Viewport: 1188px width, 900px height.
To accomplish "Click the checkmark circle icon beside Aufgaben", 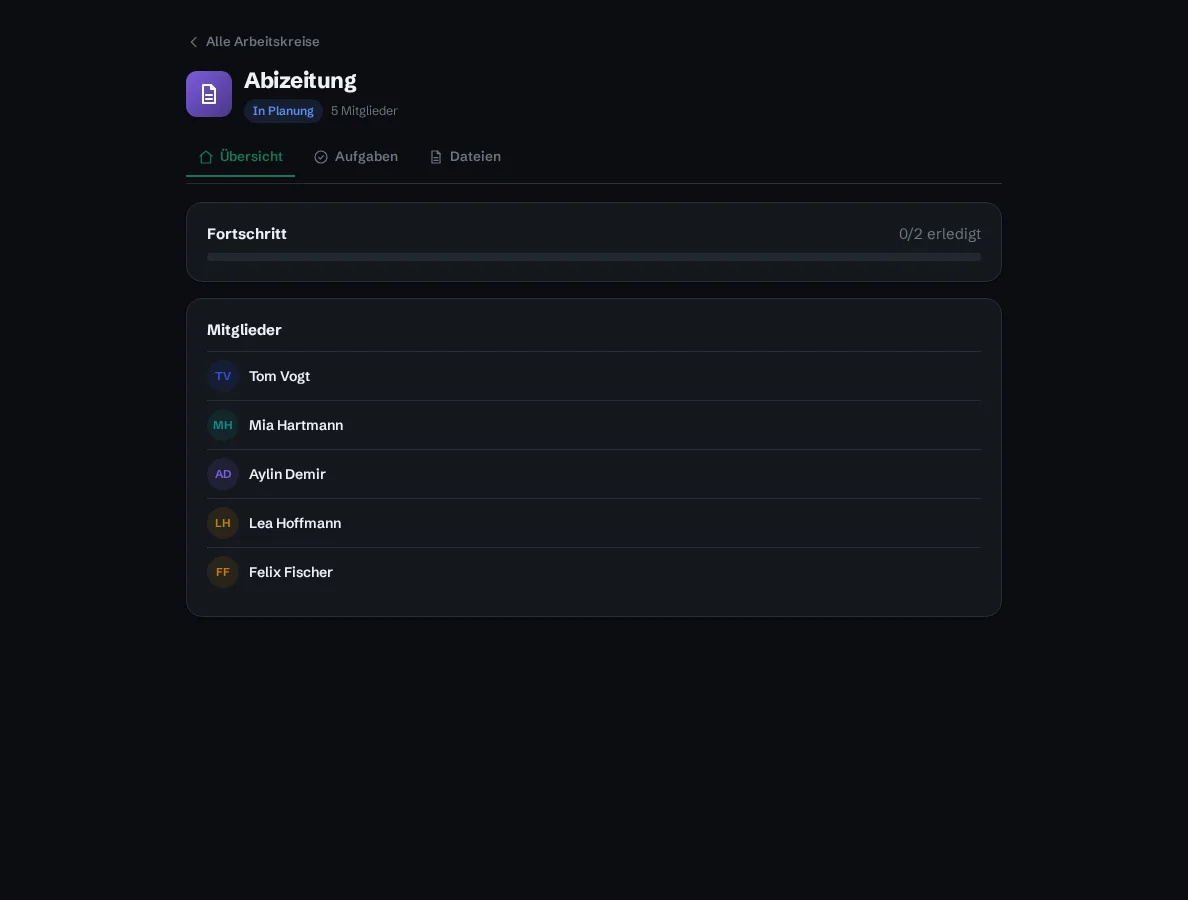I will pyautogui.click(x=320, y=157).
